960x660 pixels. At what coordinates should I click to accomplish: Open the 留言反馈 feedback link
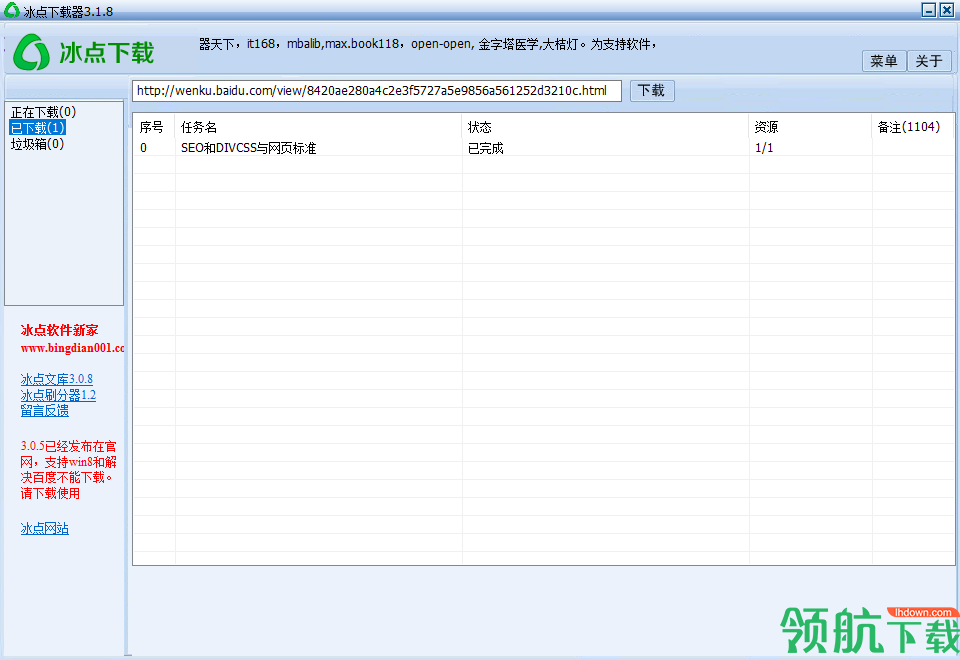45,411
